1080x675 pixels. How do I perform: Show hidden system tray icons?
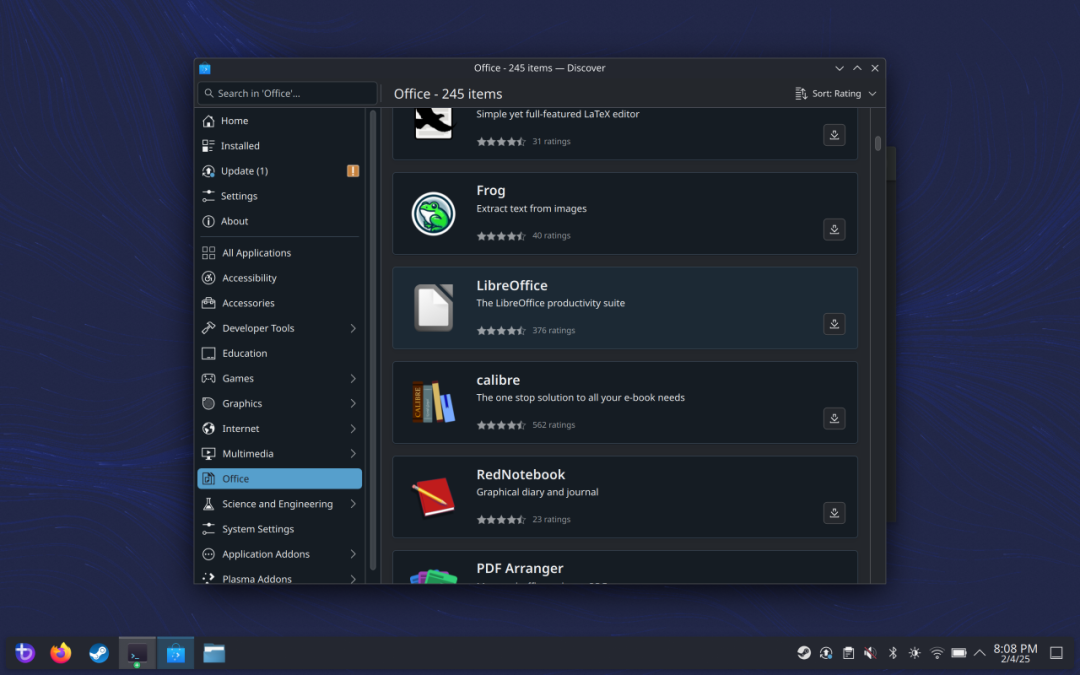click(x=979, y=652)
